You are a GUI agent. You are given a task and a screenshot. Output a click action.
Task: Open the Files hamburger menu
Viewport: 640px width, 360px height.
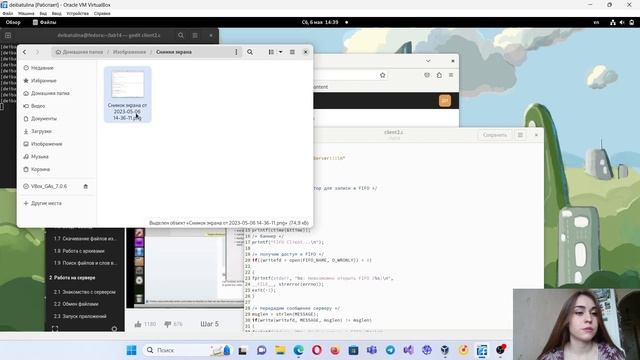292,52
